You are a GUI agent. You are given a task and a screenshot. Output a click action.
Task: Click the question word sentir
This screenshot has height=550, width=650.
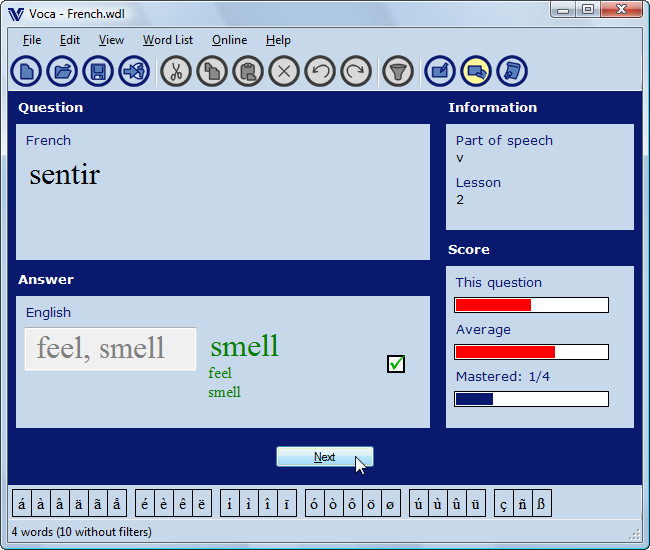coord(65,174)
